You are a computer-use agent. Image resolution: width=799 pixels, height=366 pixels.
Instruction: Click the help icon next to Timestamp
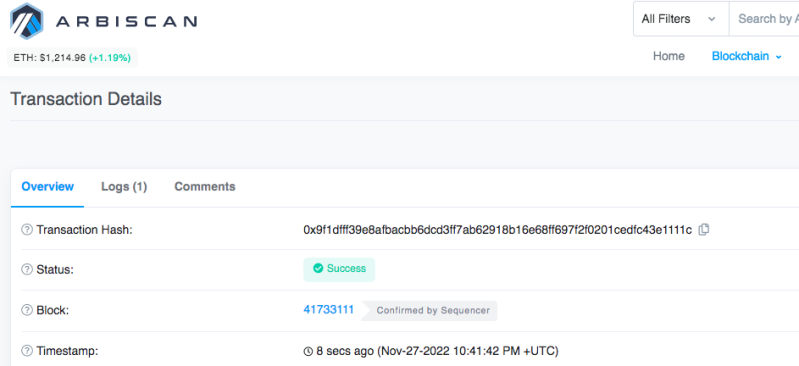pyautogui.click(x=26, y=351)
